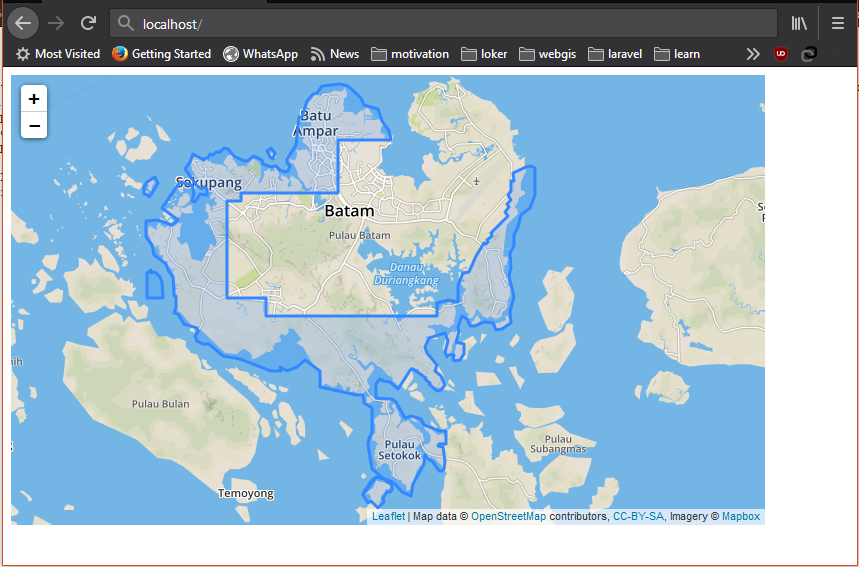Open the webgis bookmark folder
Image resolution: width=859 pixels, height=567 pixels.
click(x=547, y=54)
